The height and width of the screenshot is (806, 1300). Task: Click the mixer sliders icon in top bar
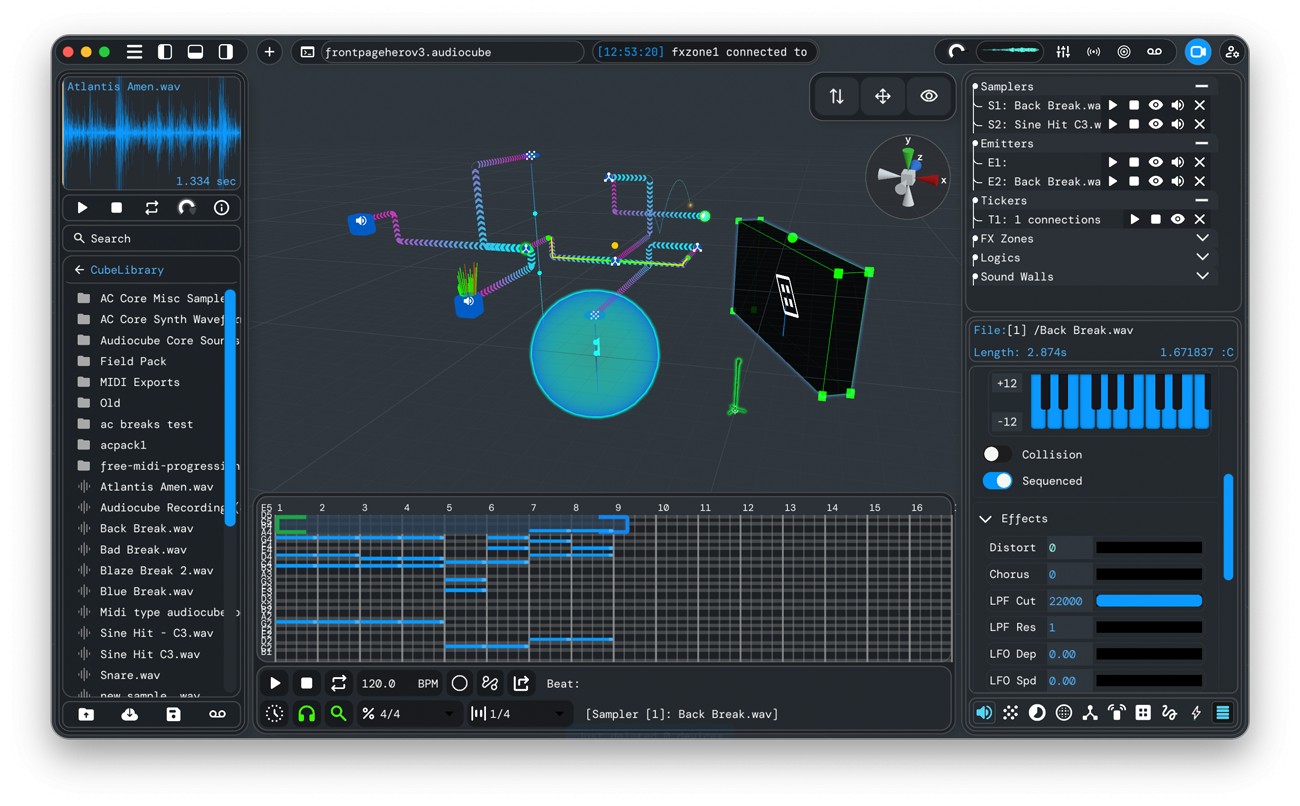tap(1063, 52)
